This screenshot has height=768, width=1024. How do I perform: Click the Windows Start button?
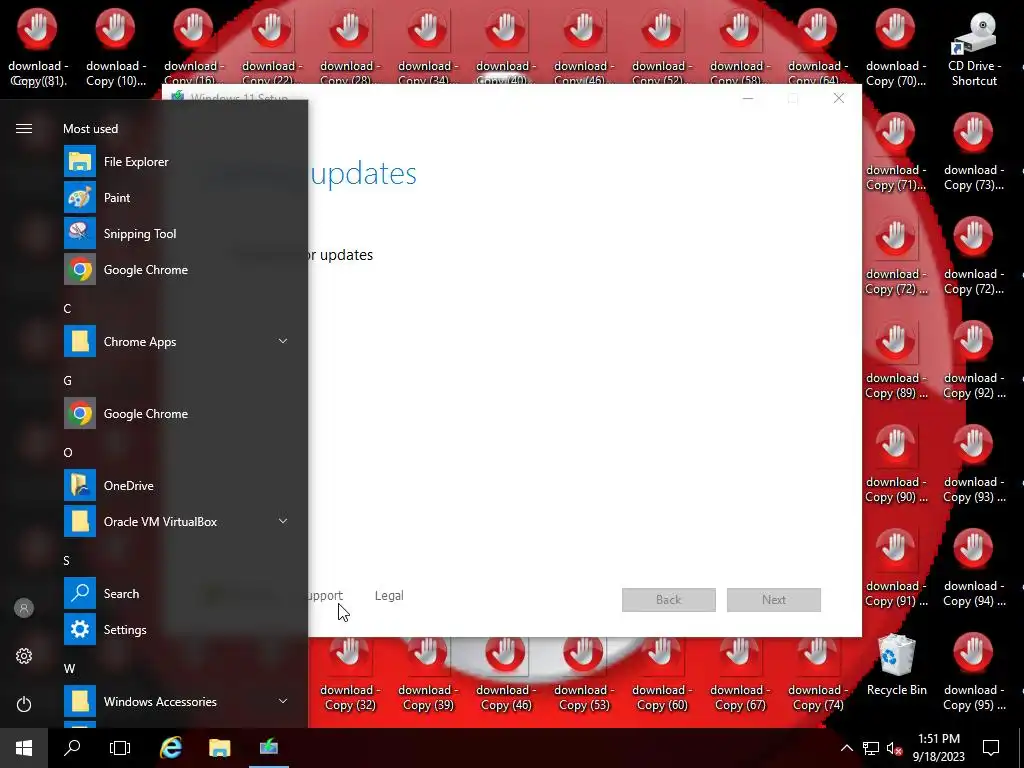24,748
